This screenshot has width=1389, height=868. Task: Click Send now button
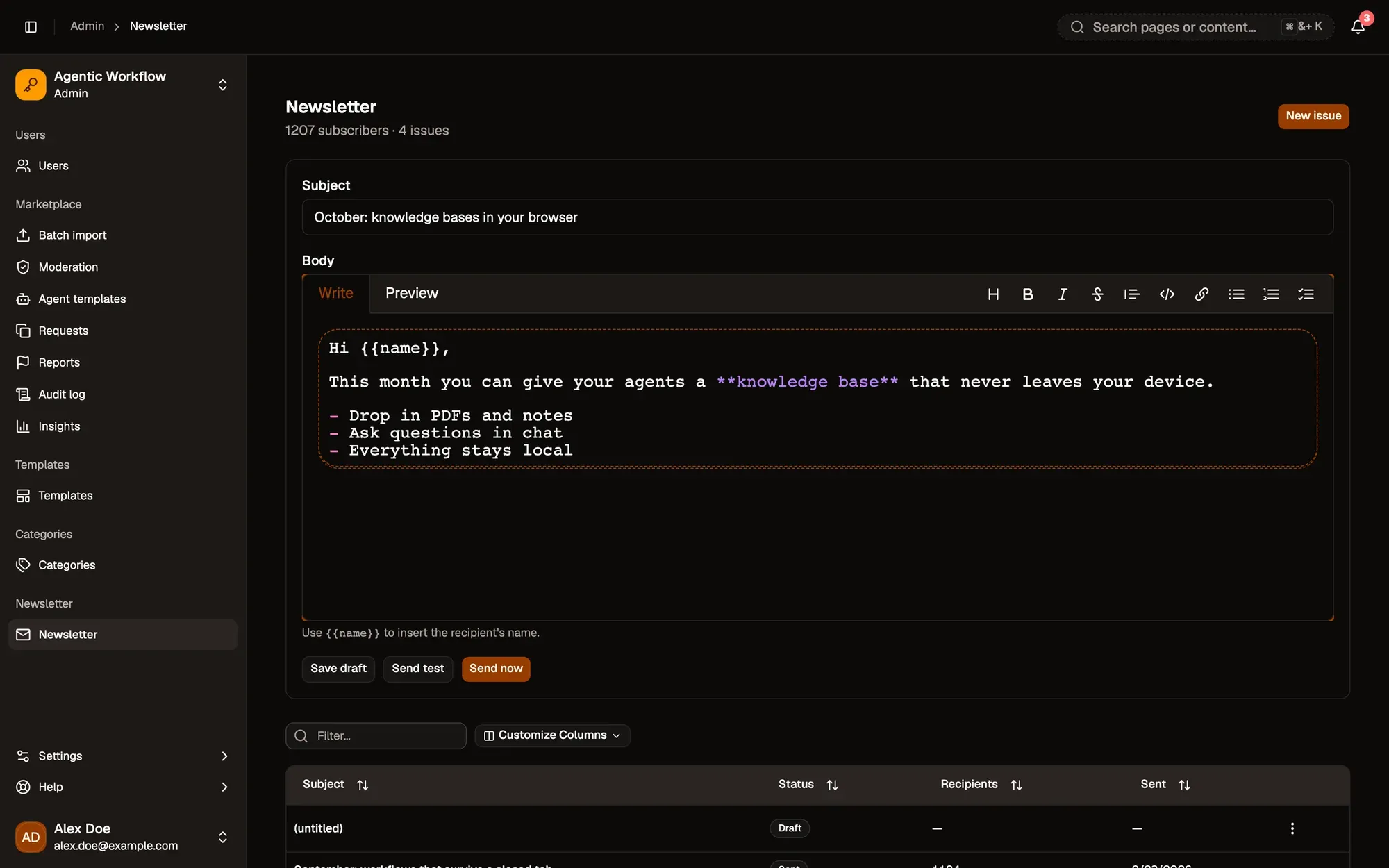[x=496, y=669]
